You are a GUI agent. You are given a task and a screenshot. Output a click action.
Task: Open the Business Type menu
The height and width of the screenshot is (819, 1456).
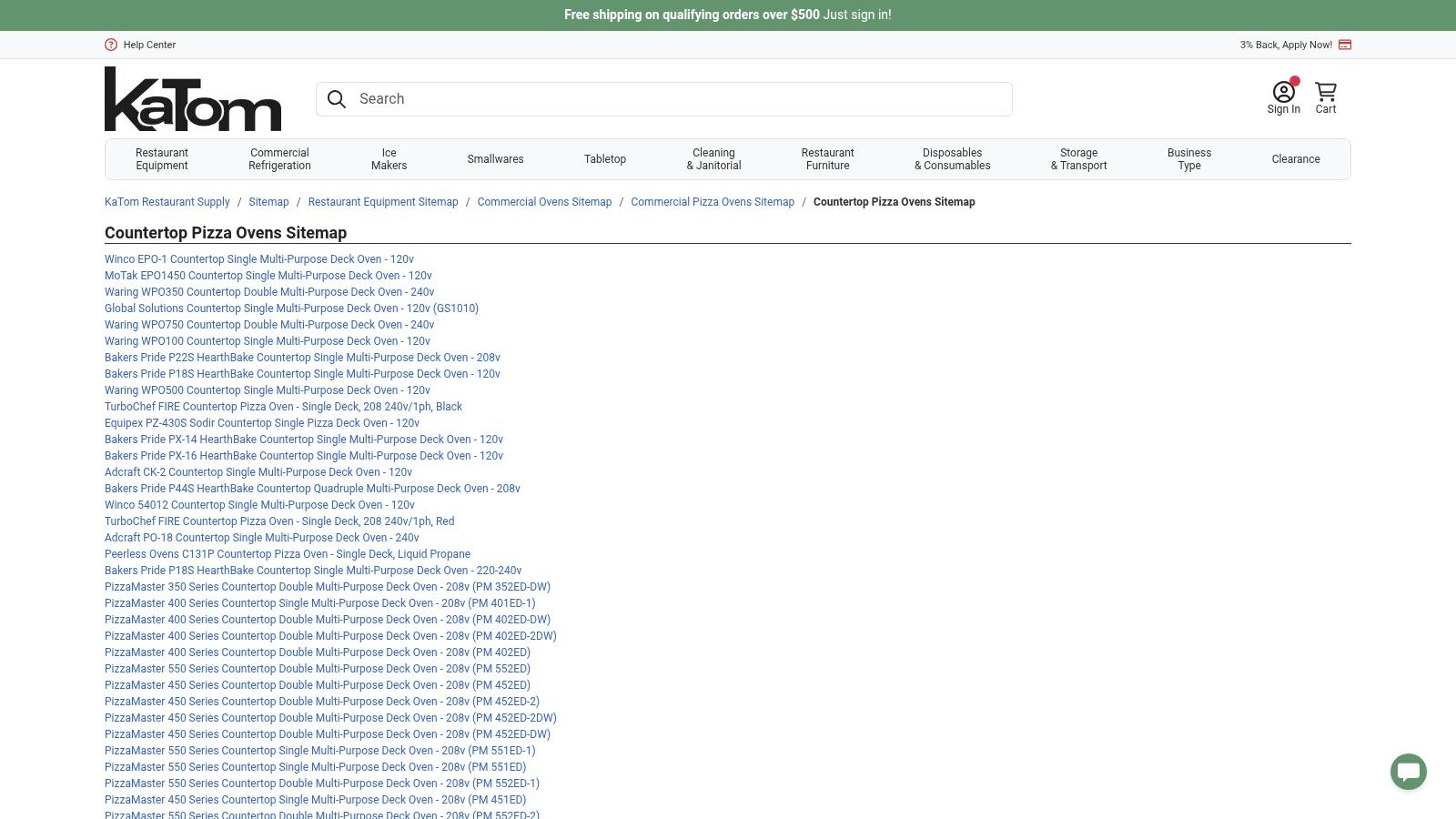(x=1189, y=159)
